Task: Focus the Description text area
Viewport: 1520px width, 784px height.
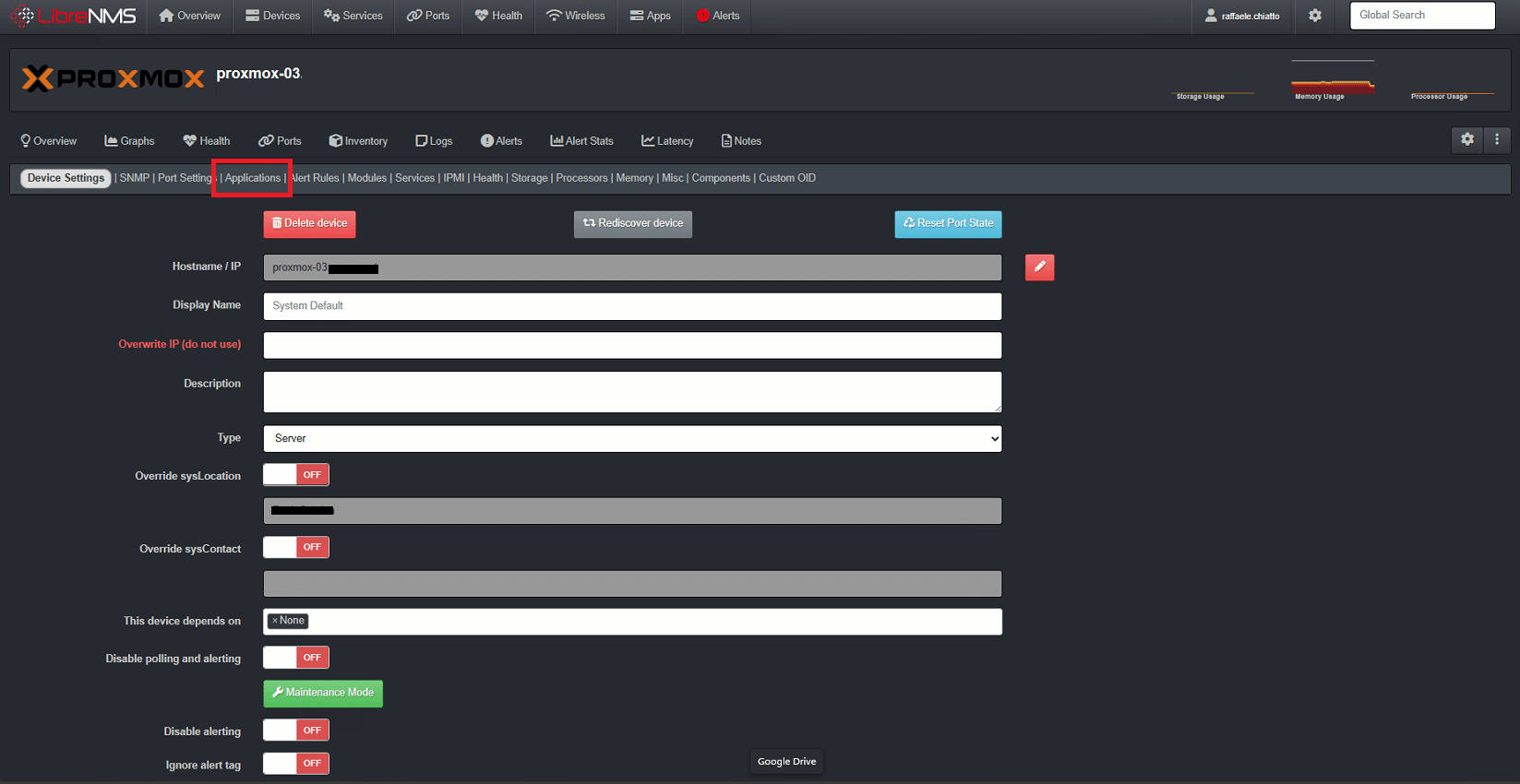Action: [x=632, y=392]
